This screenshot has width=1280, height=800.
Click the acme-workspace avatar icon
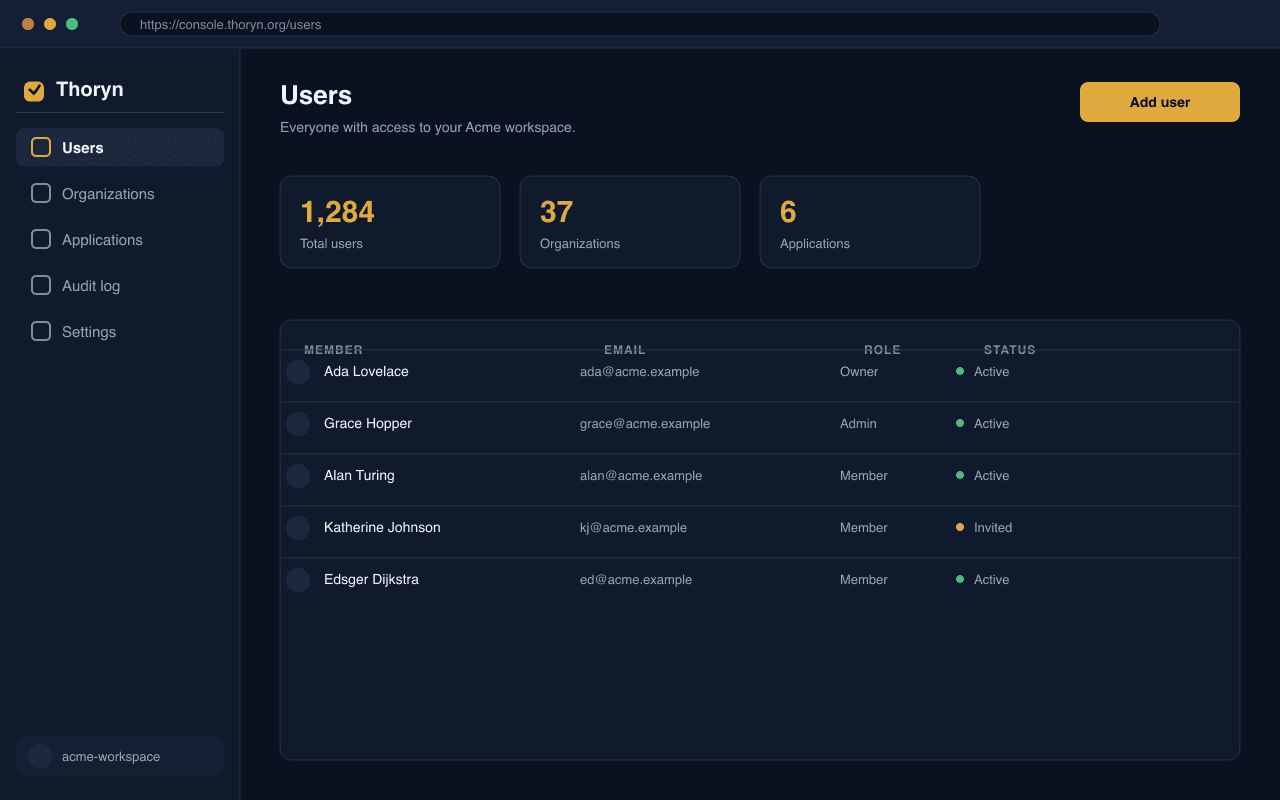pyautogui.click(x=40, y=756)
